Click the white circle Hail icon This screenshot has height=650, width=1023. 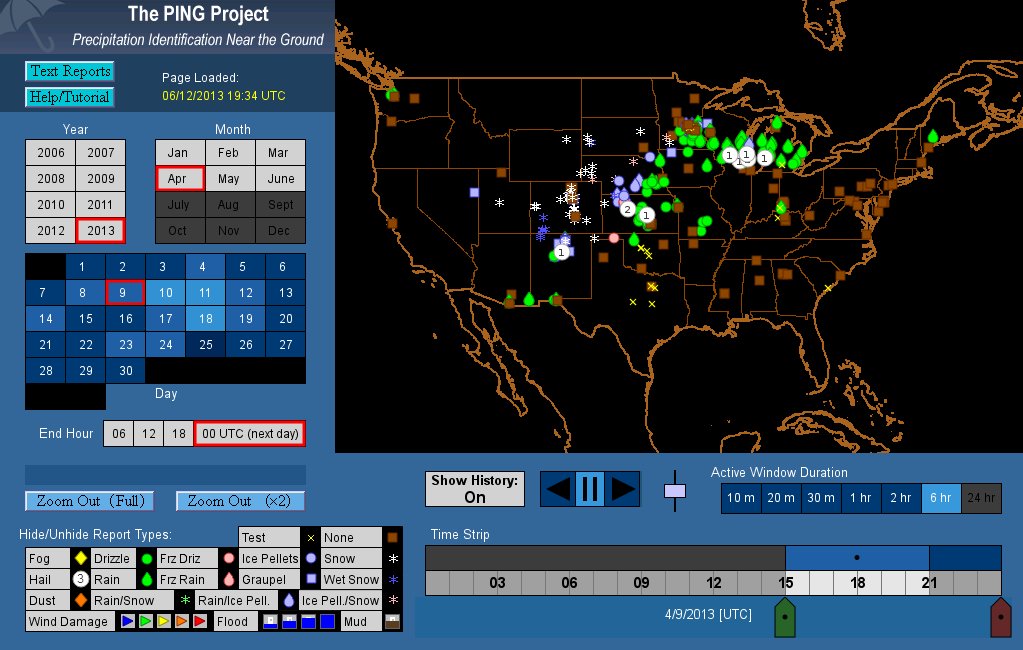[x=81, y=579]
